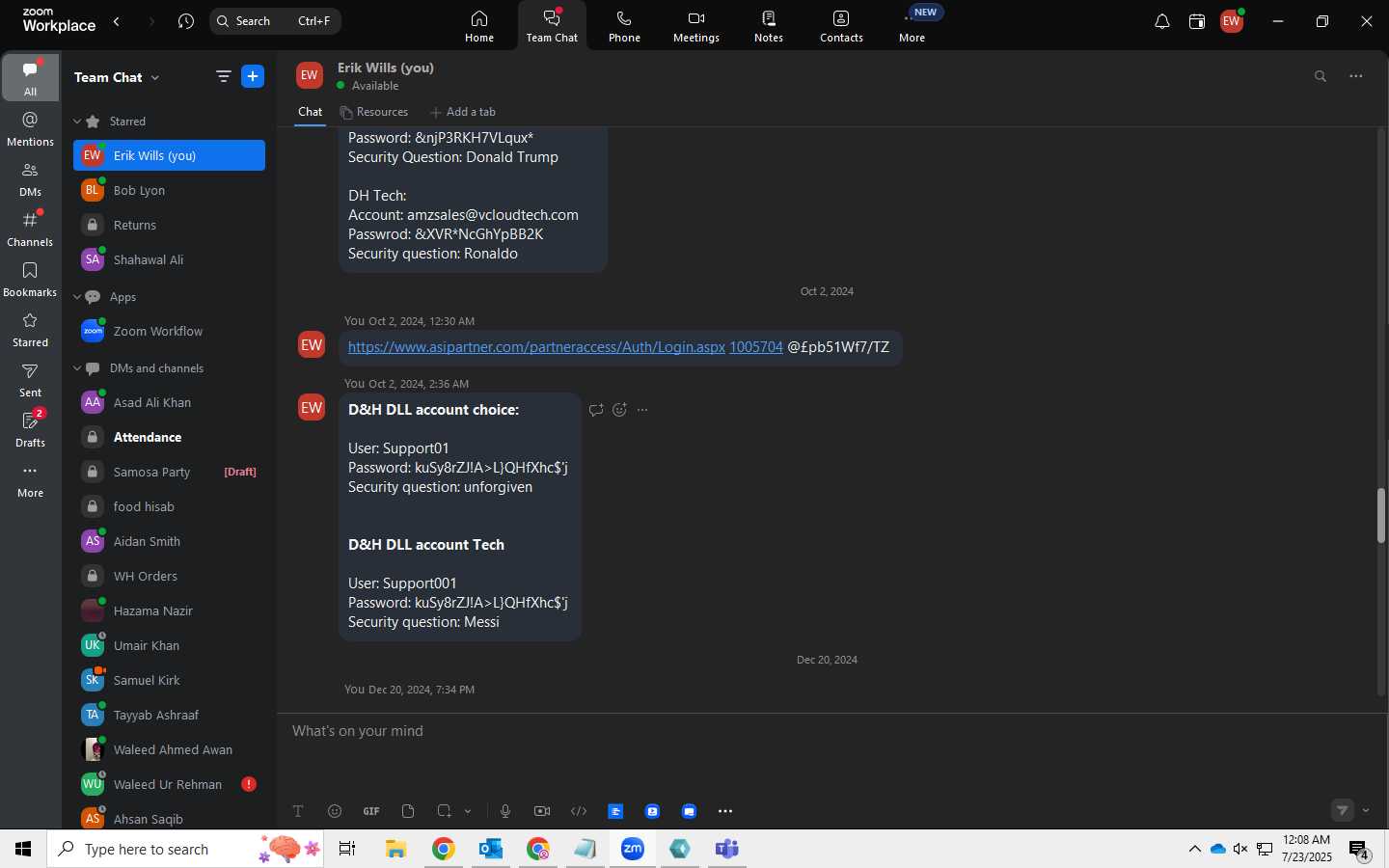Open Channels in left rail
The image size is (1389, 868).
click(31, 229)
